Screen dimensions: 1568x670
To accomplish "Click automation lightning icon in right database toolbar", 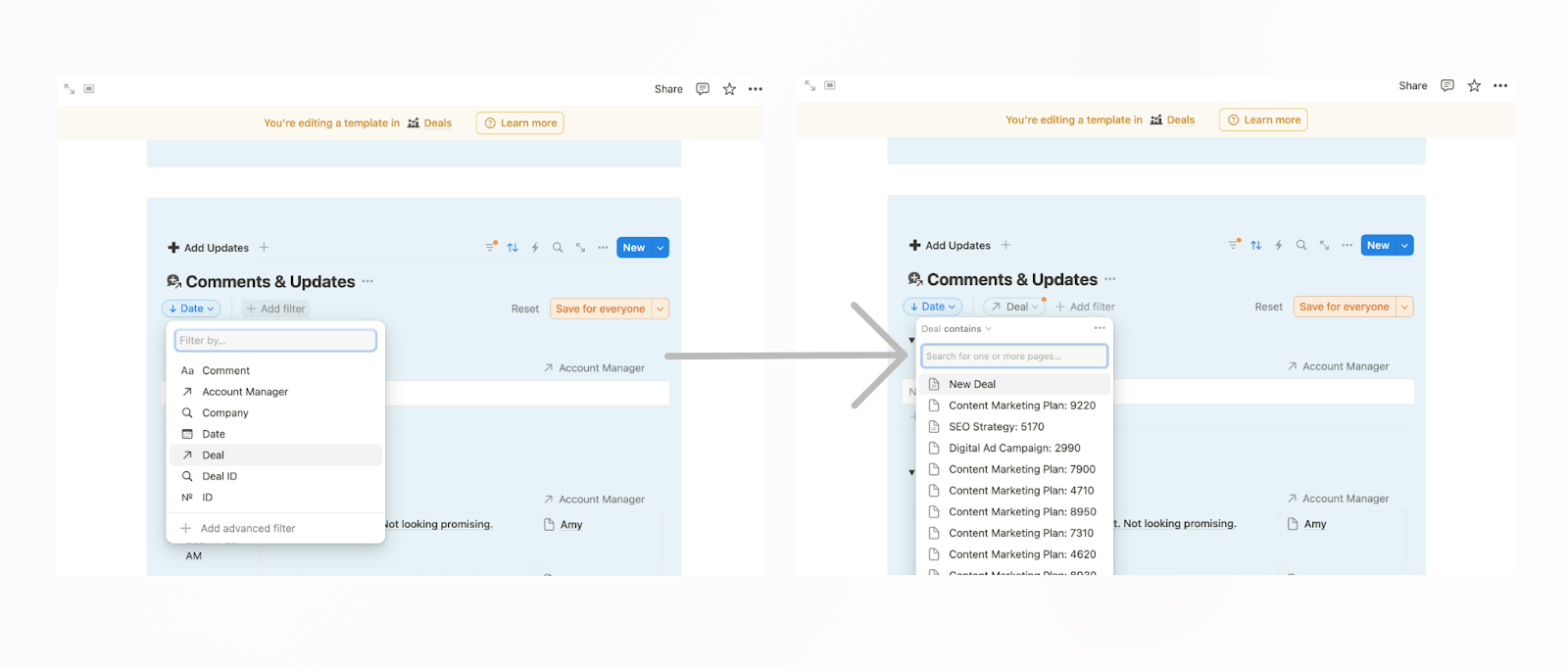I will point(1279,246).
